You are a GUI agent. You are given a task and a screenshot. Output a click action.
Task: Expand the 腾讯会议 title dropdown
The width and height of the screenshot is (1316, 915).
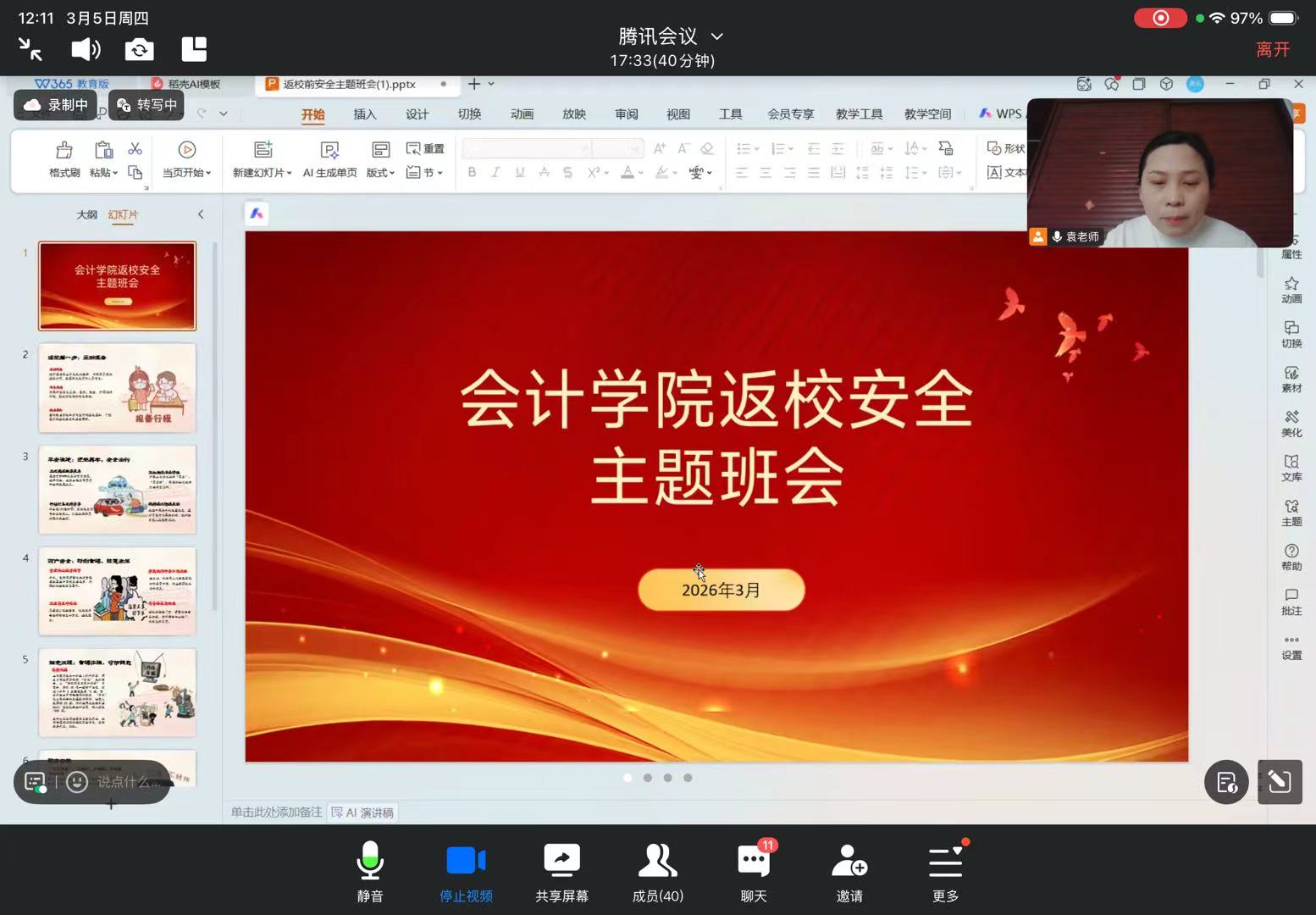(716, 36)
